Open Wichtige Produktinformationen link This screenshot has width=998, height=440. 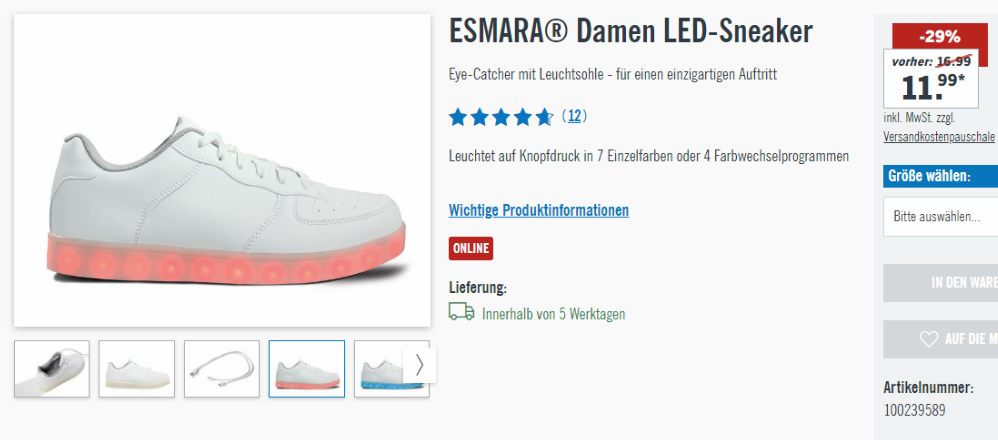(x=538, y=210)
